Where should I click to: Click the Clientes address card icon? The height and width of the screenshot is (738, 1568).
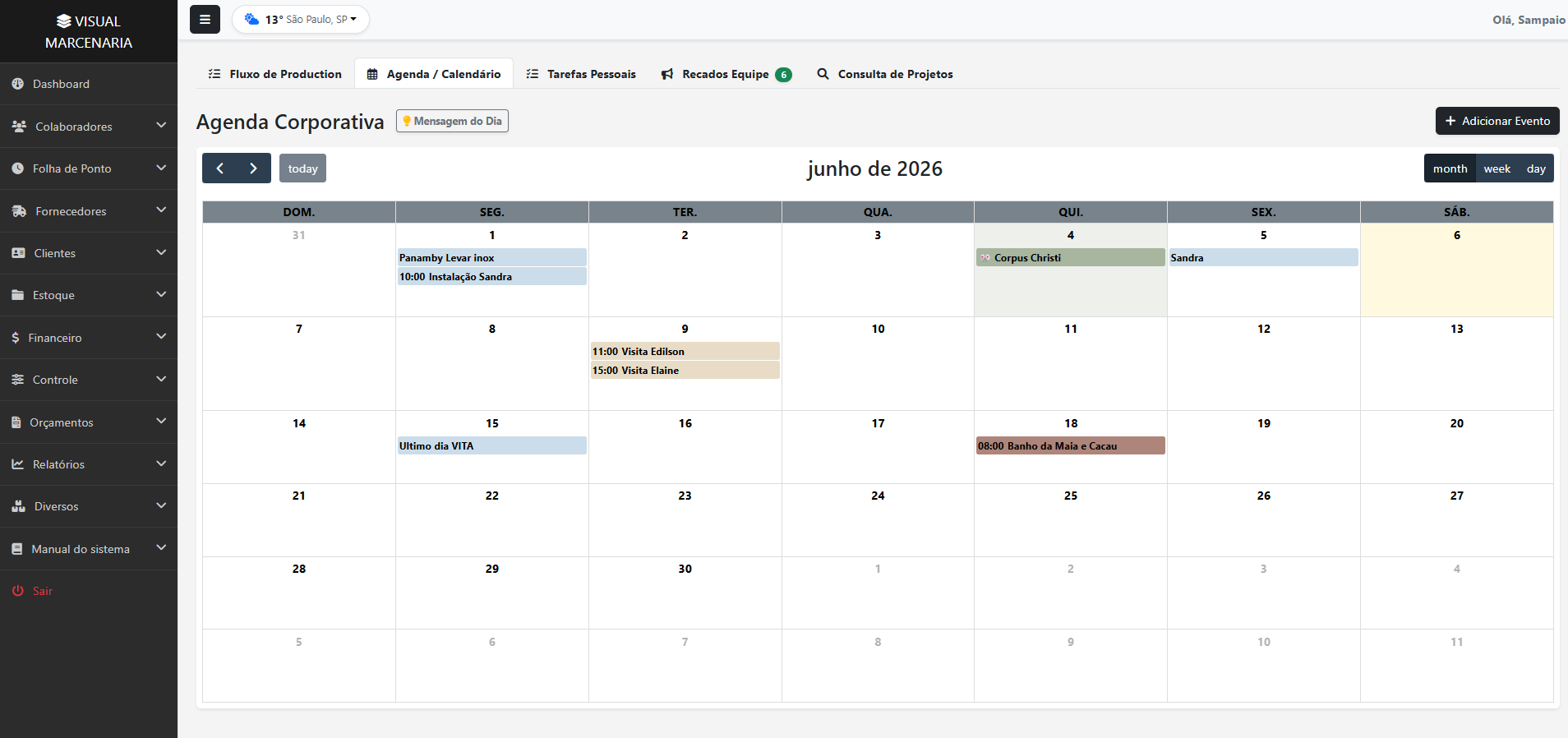[19, 253]
